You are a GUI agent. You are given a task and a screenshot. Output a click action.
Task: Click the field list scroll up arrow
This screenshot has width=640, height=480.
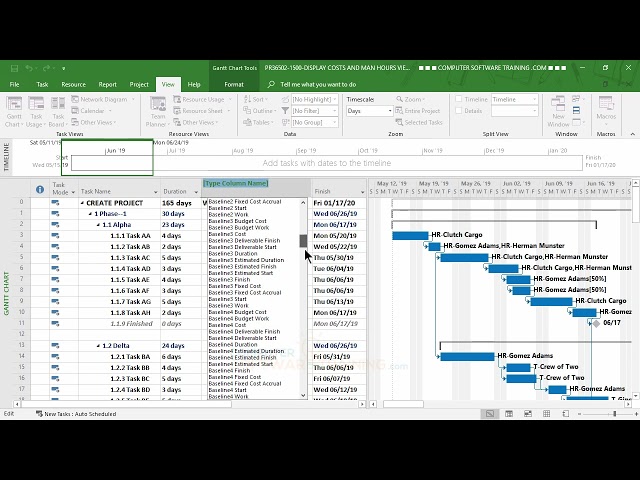[303, 202]
